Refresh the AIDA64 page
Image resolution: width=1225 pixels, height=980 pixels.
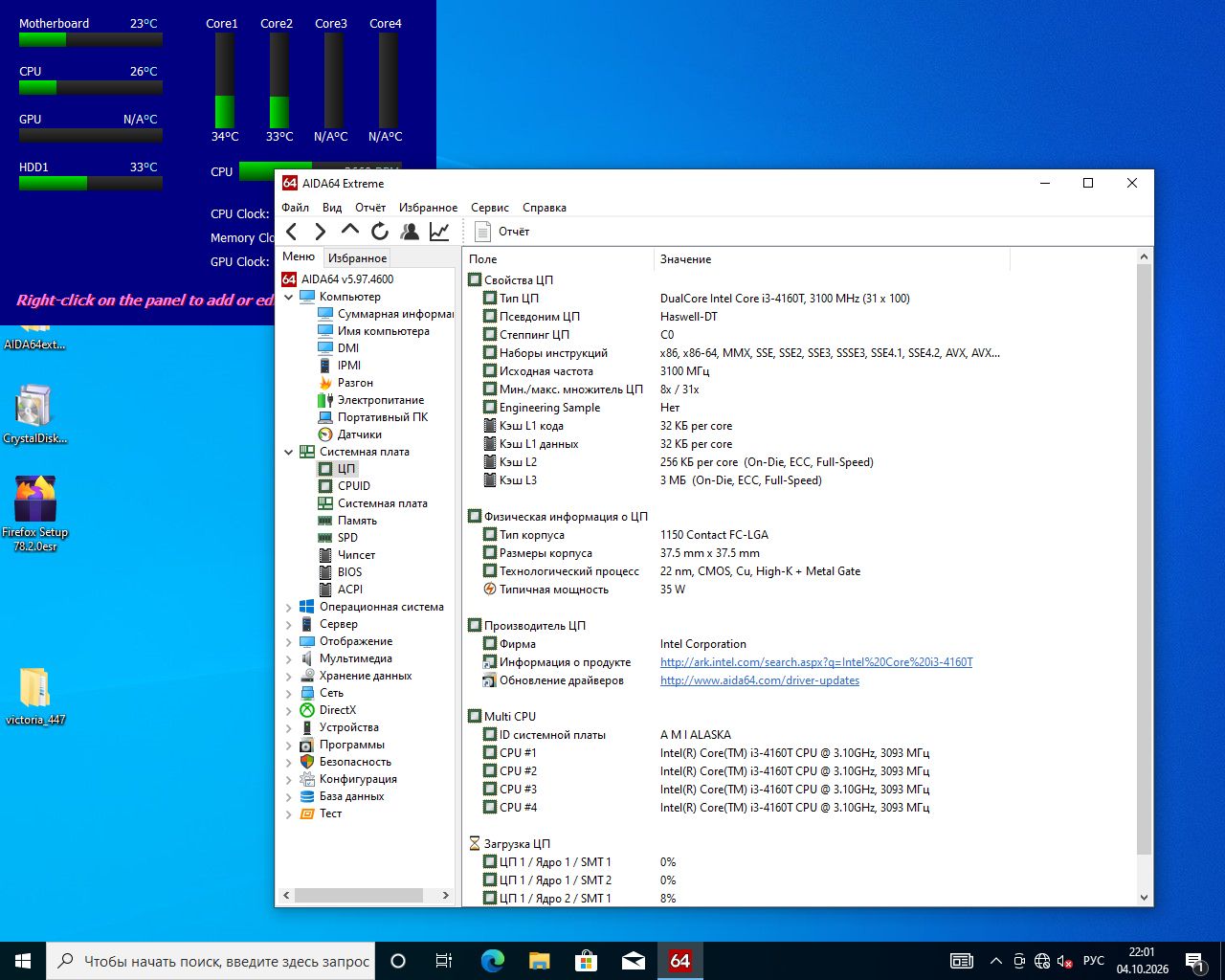tap(380, 232)
